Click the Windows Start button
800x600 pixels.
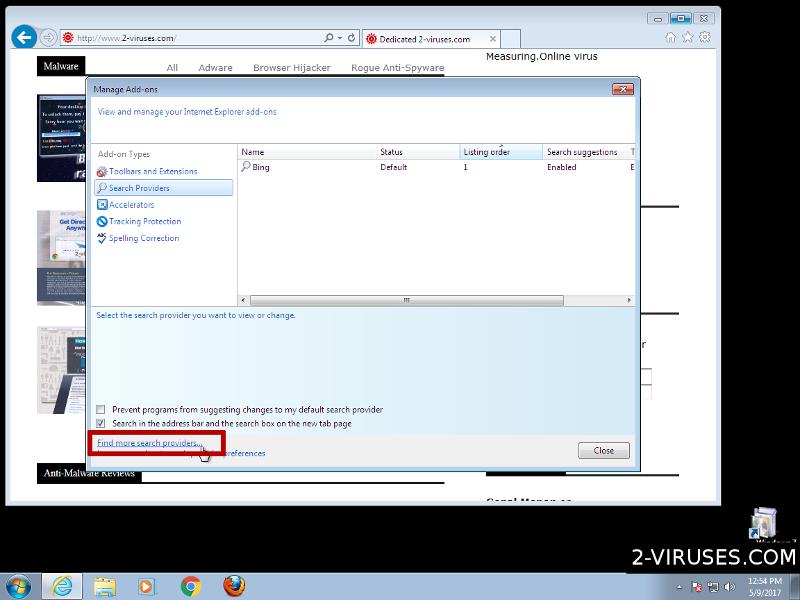(x=19, y=586)
